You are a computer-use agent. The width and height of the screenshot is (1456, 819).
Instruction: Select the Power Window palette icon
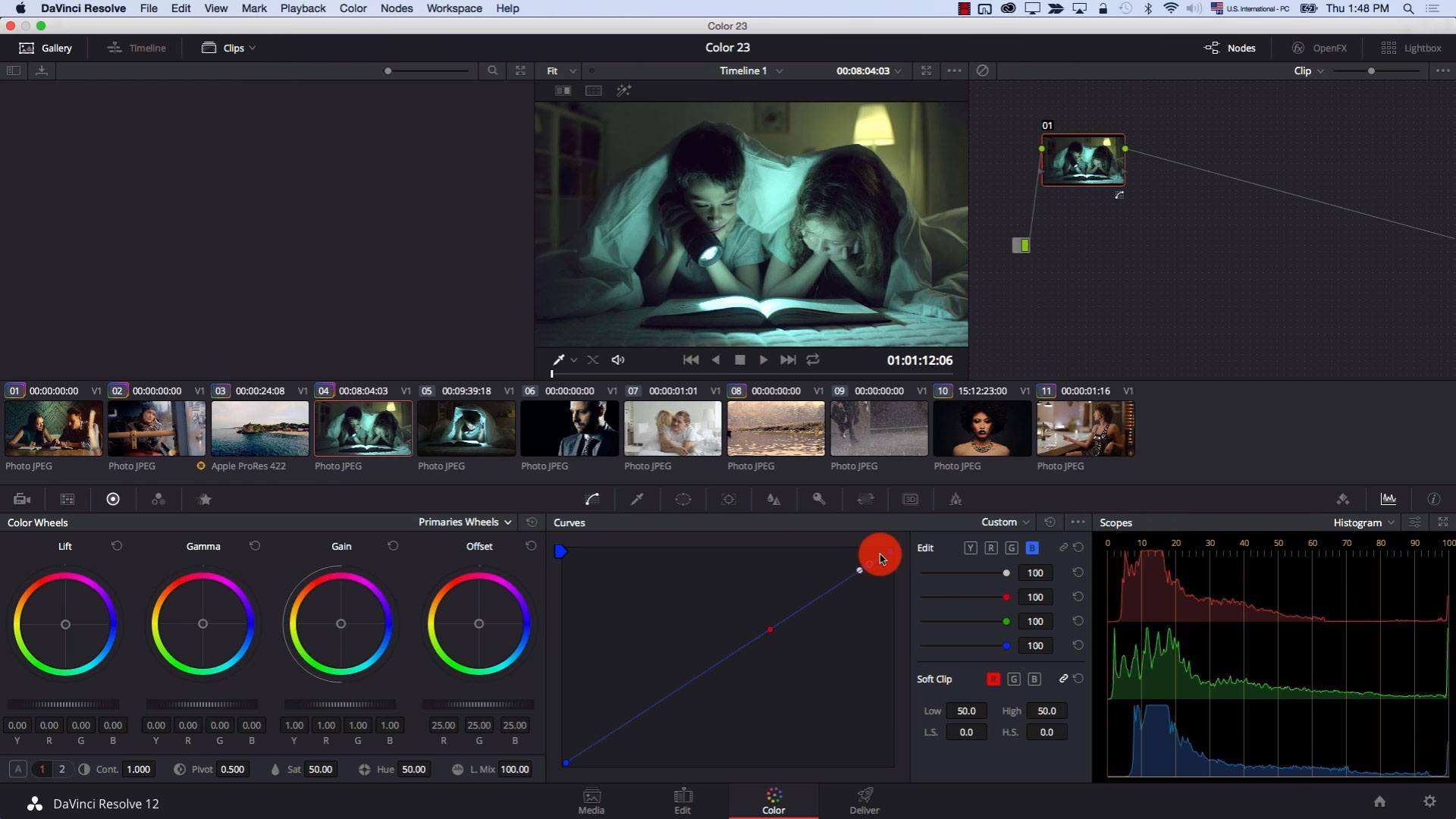(682, 499)
